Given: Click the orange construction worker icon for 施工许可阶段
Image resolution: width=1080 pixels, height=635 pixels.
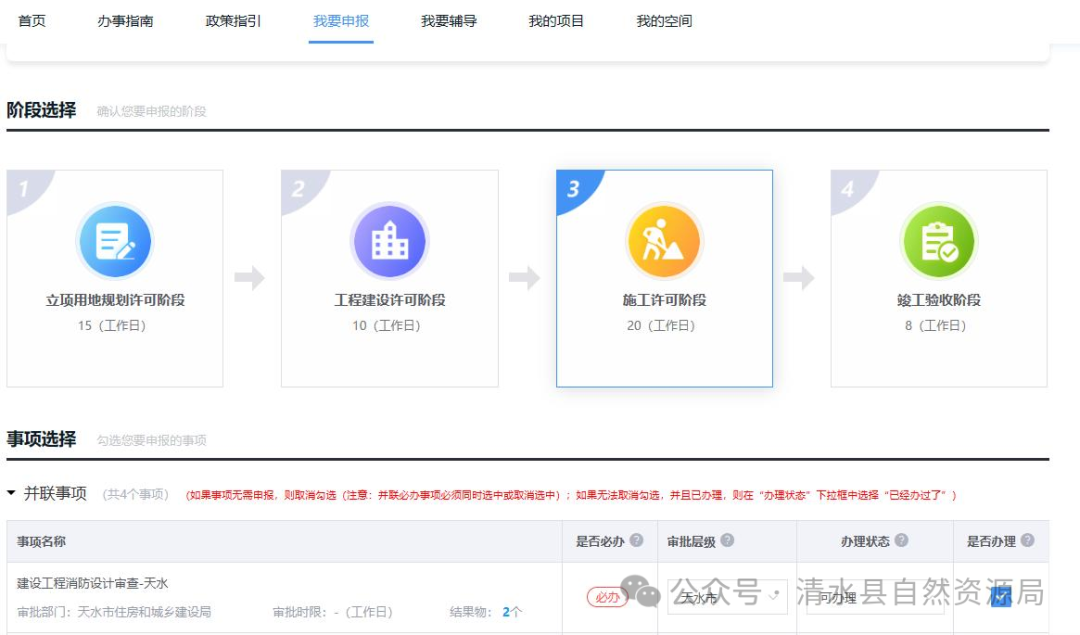Looking at the screenshot, I should click(x=664, y=240).
